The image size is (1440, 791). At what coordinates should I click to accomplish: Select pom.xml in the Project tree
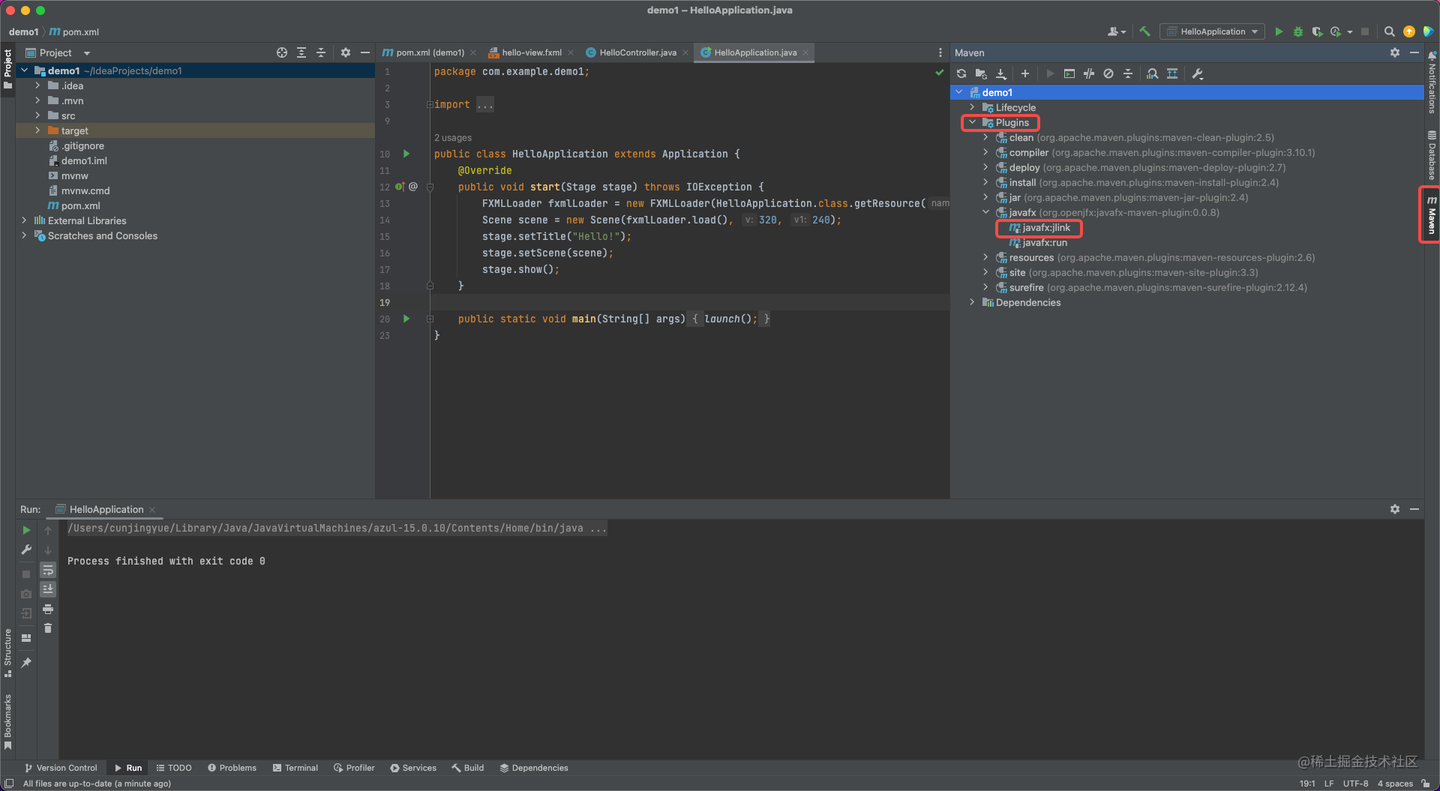tap(80, 206)
